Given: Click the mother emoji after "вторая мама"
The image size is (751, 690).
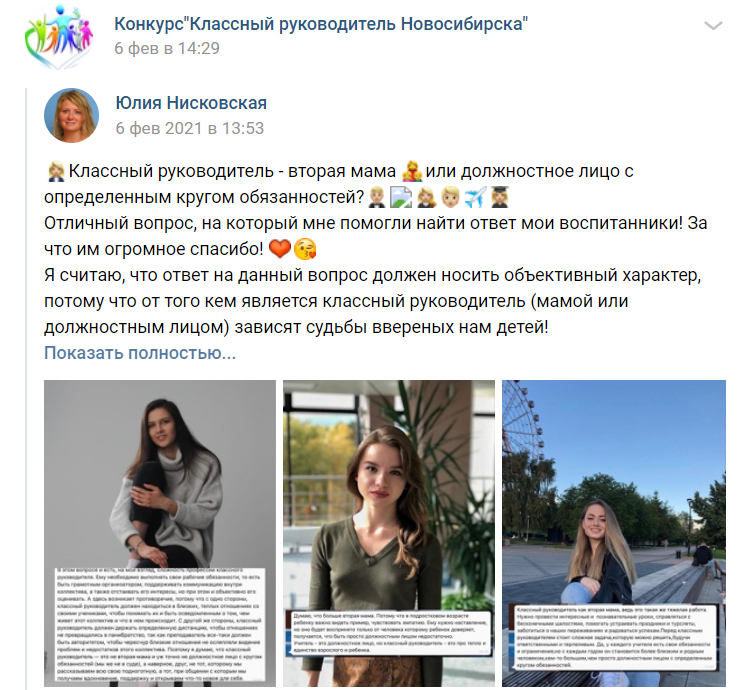Looking at the screenshot, I should coord(412,171).
